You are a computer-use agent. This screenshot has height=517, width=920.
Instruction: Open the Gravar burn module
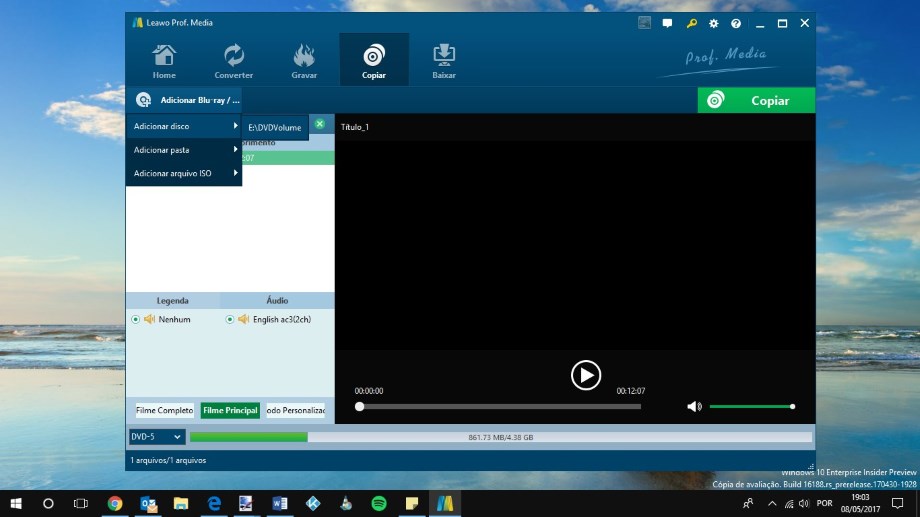304,60
